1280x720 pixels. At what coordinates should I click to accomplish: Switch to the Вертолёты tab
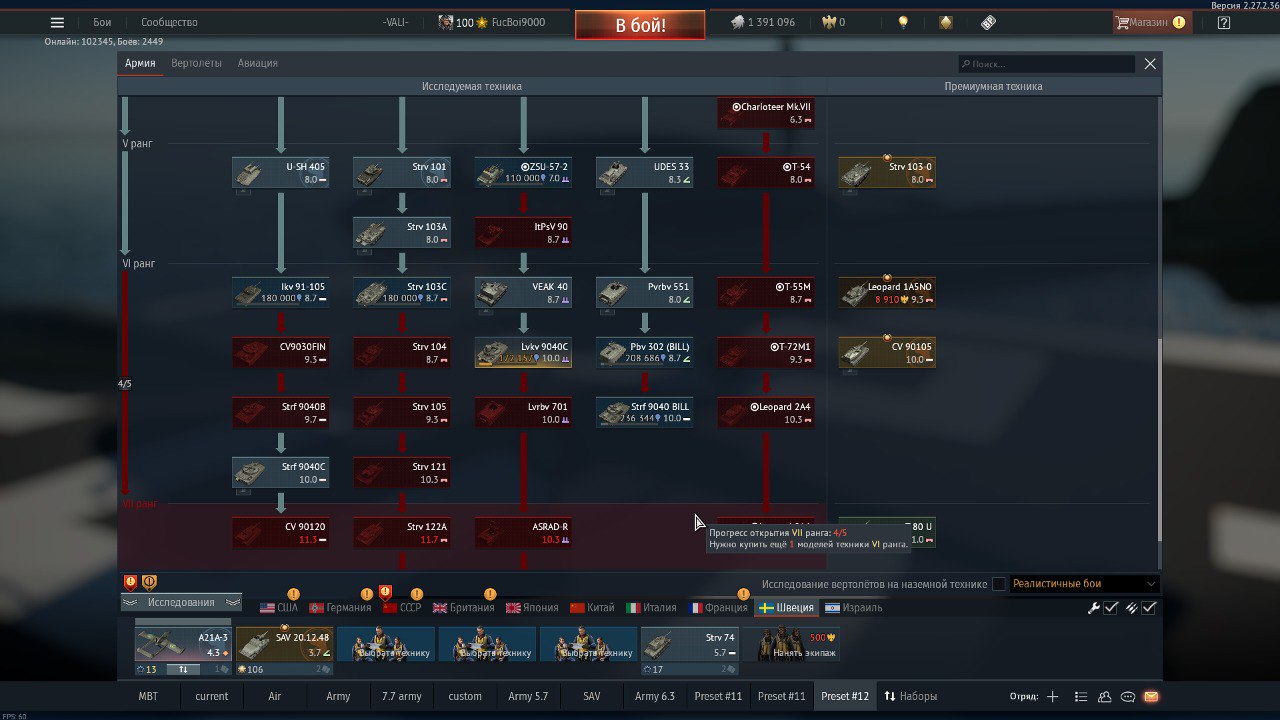click(196, 63)
